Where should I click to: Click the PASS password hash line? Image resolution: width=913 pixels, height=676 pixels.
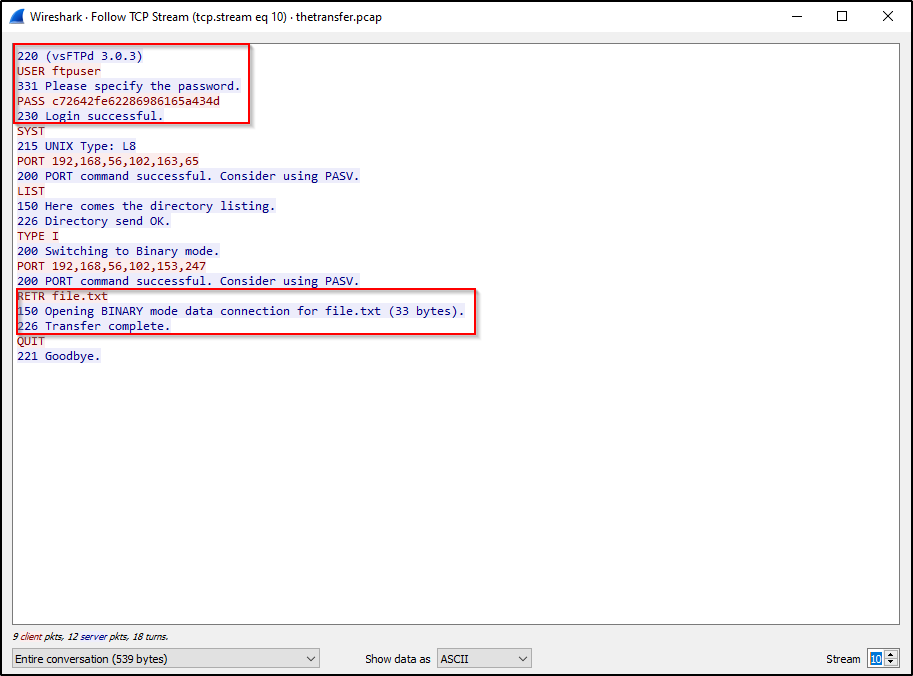(118, 101)
